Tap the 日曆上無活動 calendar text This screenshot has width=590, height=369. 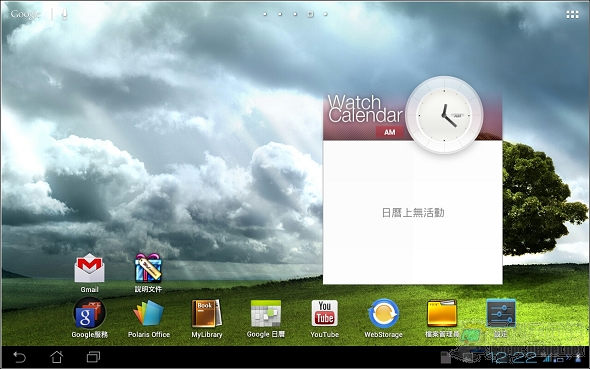(413, 213)
